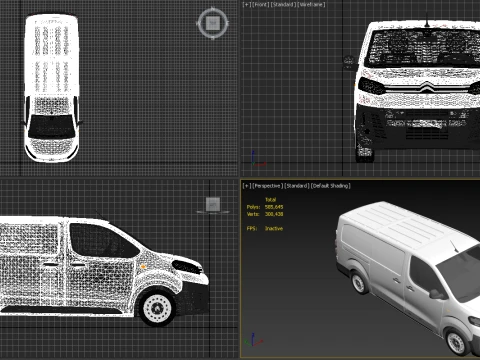Open [Standard] menu in Perspective viewport
The height and width of the screenshot is (360, 480).
coord(297,186)
